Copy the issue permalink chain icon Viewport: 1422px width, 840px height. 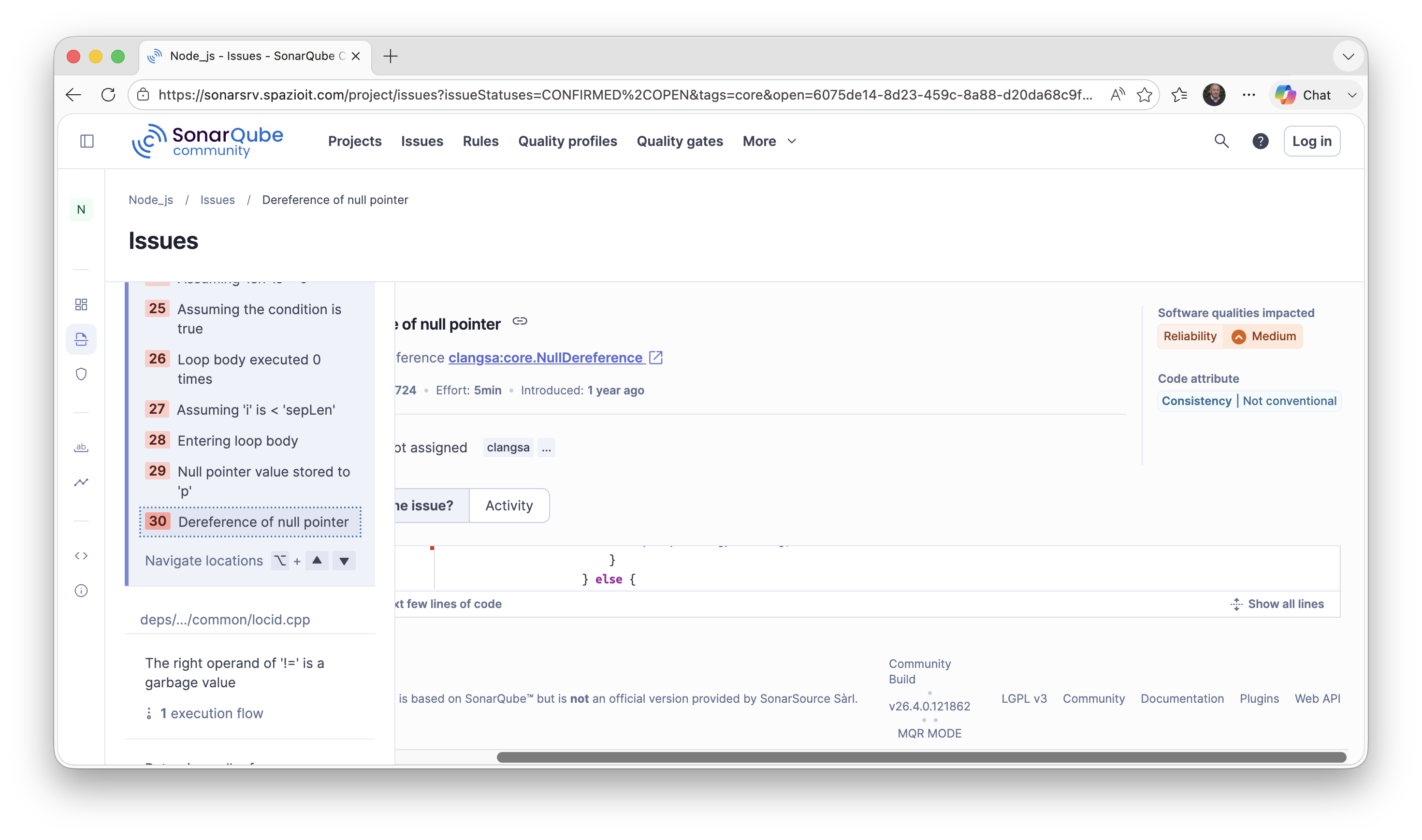[x=520, y=321]
